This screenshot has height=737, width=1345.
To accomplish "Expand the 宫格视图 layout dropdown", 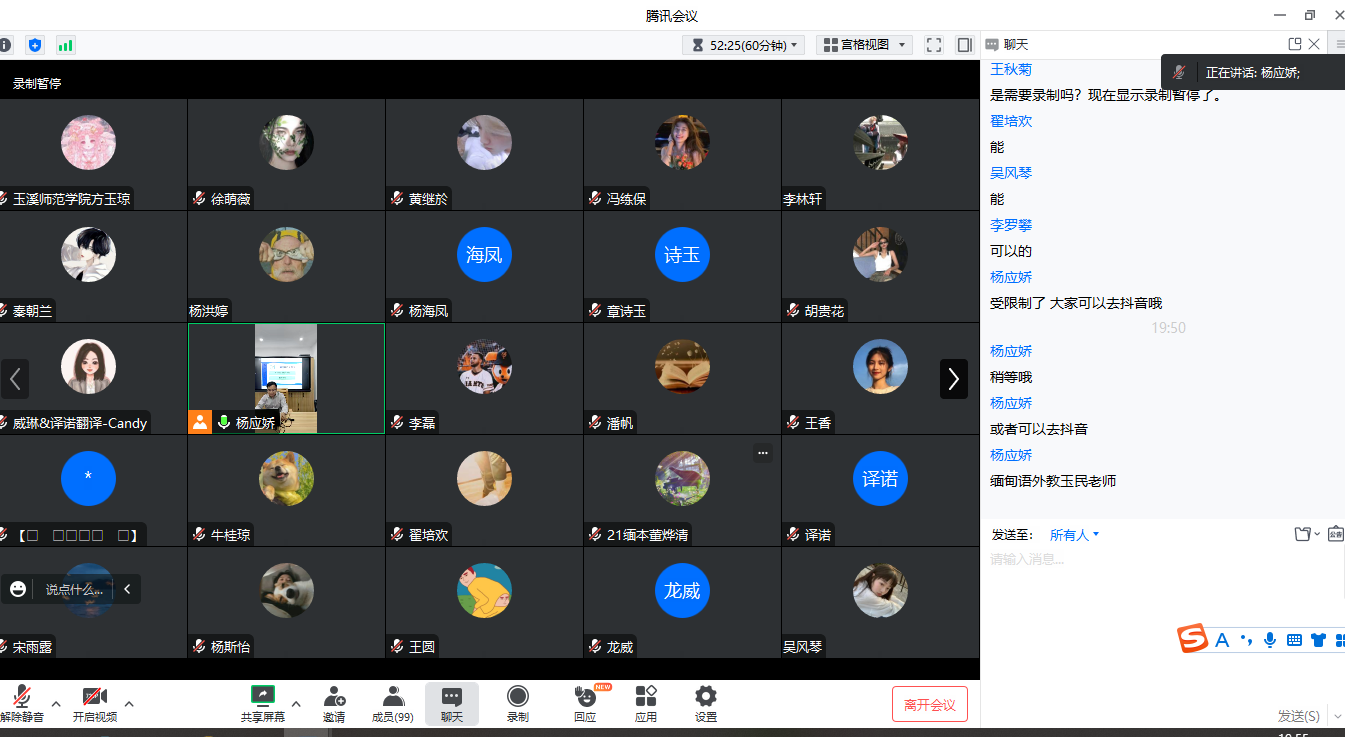I will 865,45.
